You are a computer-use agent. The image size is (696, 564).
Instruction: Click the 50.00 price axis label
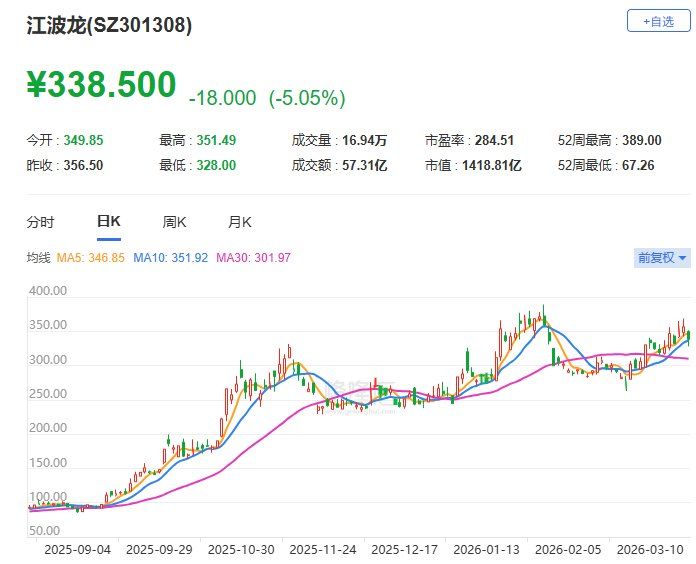44,531
